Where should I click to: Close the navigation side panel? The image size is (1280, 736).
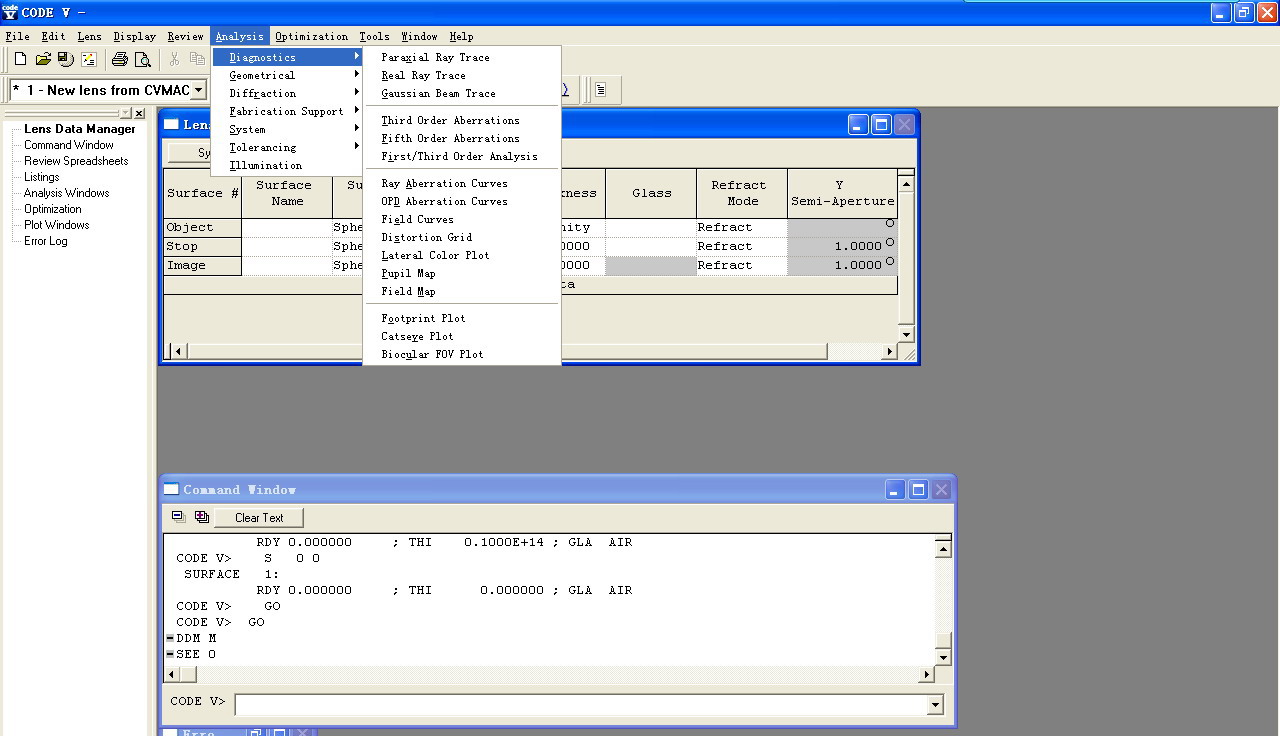(x=139, y=114)
